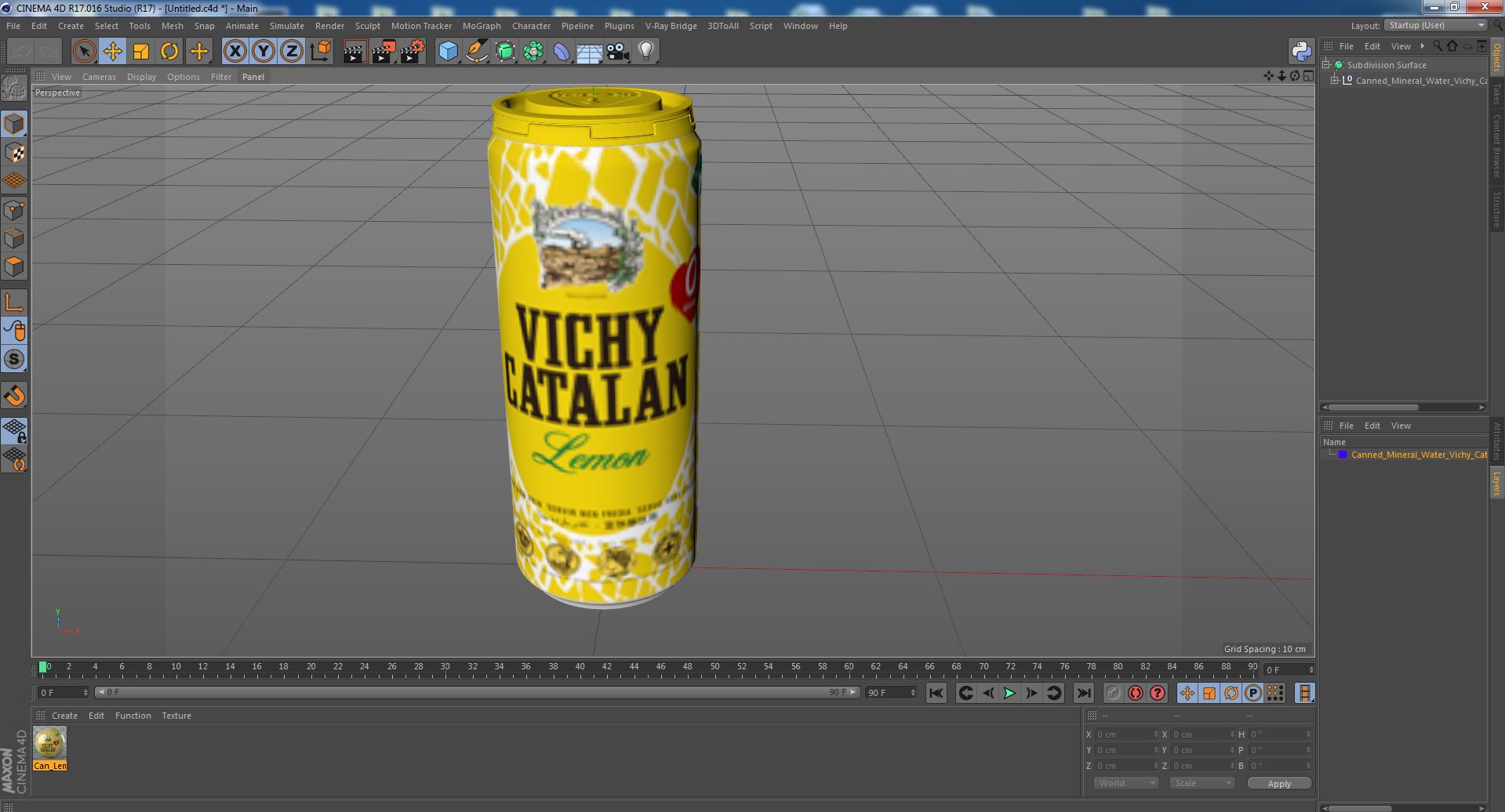Screen dimensions: 1505x812
Task: Open the Simulate menu
Action: point(287,26)
